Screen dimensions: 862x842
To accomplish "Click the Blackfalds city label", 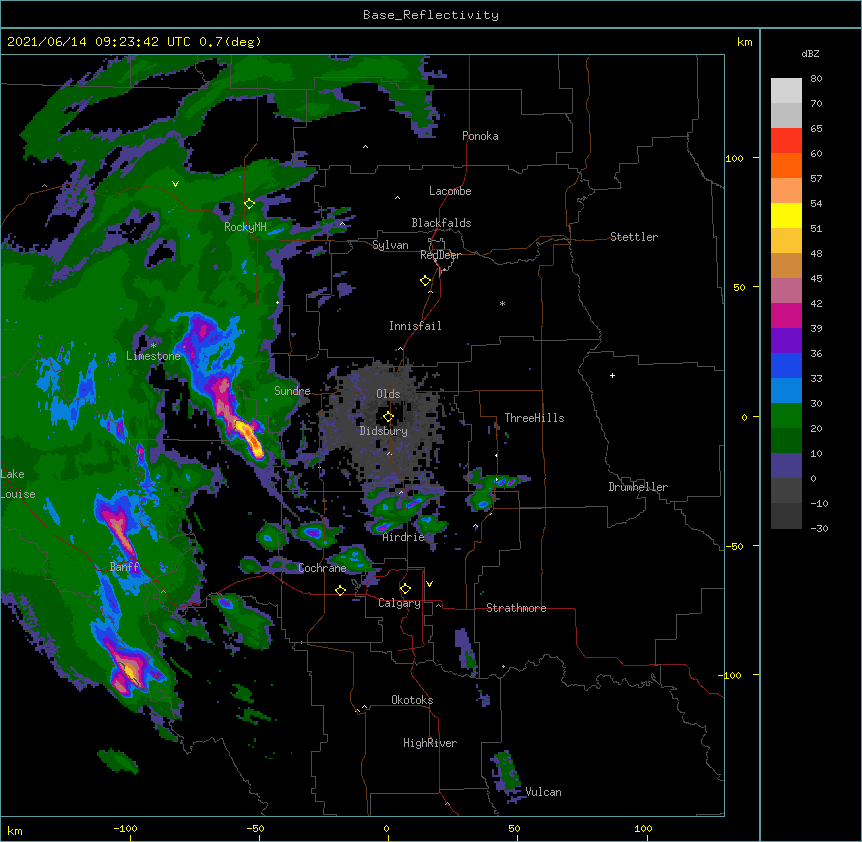I will (x=441, y=223).
